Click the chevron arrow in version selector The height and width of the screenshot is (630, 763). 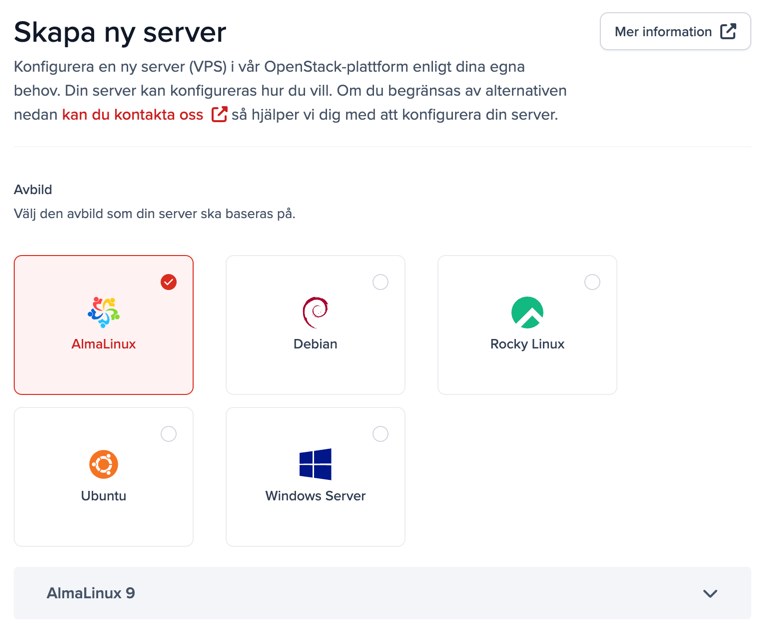click(x=710, y=593)
